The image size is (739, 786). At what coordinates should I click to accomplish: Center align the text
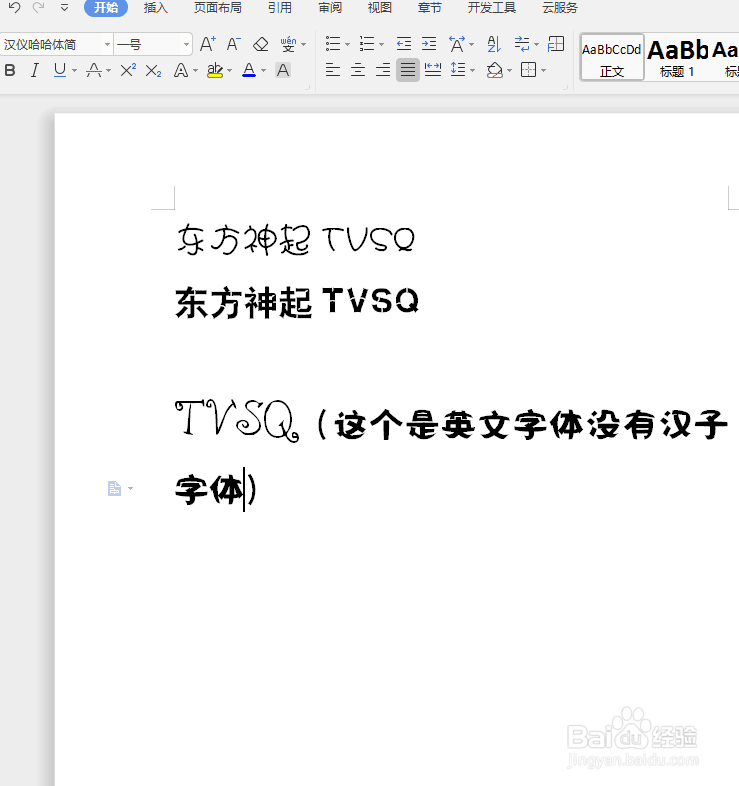[x=357, y=70]
